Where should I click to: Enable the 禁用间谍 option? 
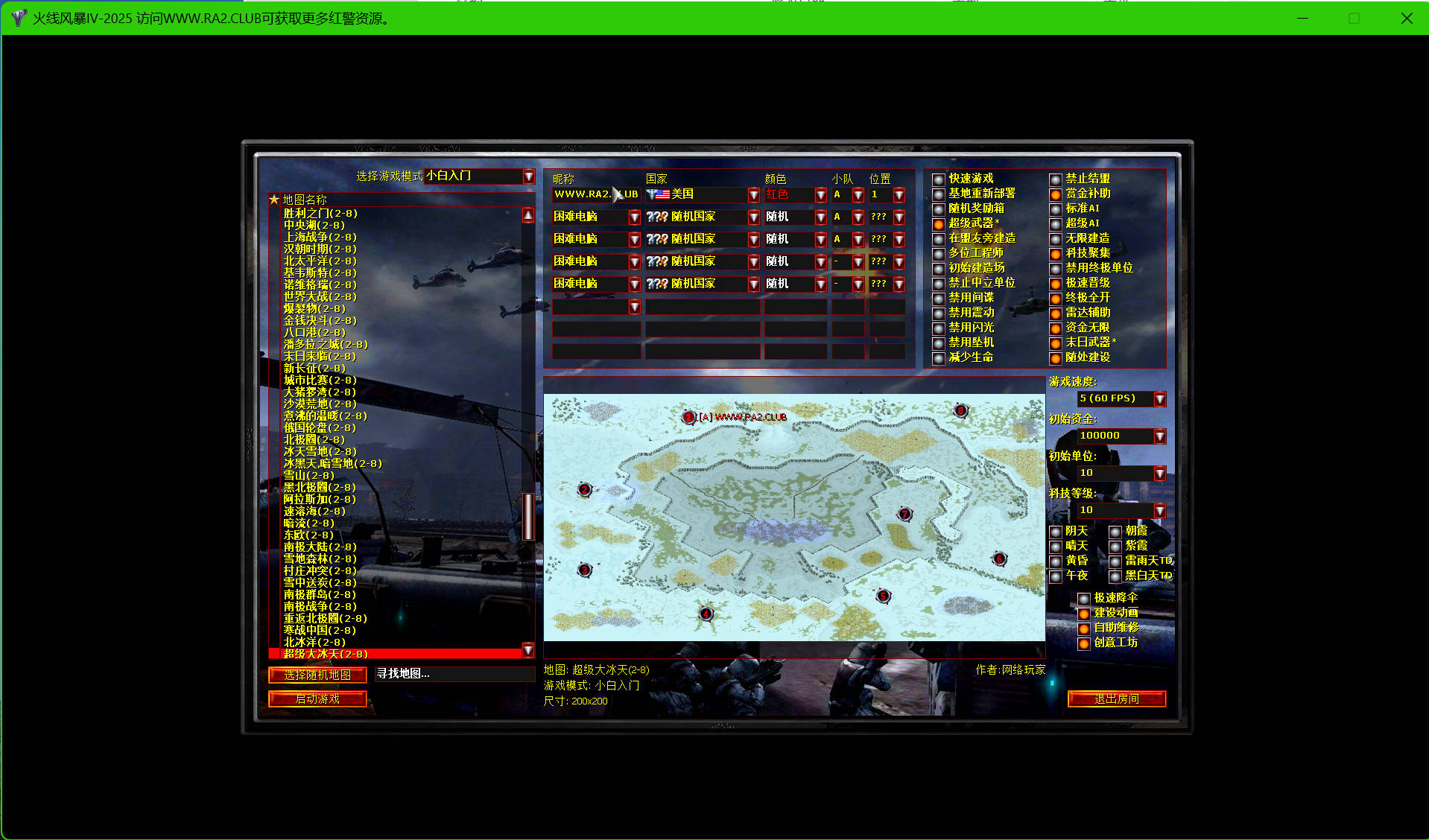point(939,299)
